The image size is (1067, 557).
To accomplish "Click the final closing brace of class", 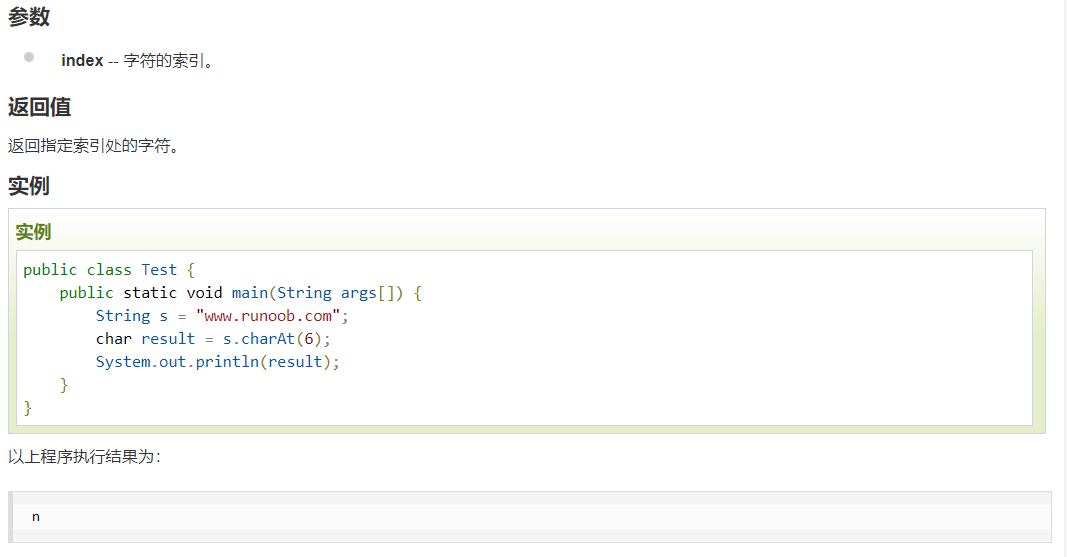I will click(28, 408).
